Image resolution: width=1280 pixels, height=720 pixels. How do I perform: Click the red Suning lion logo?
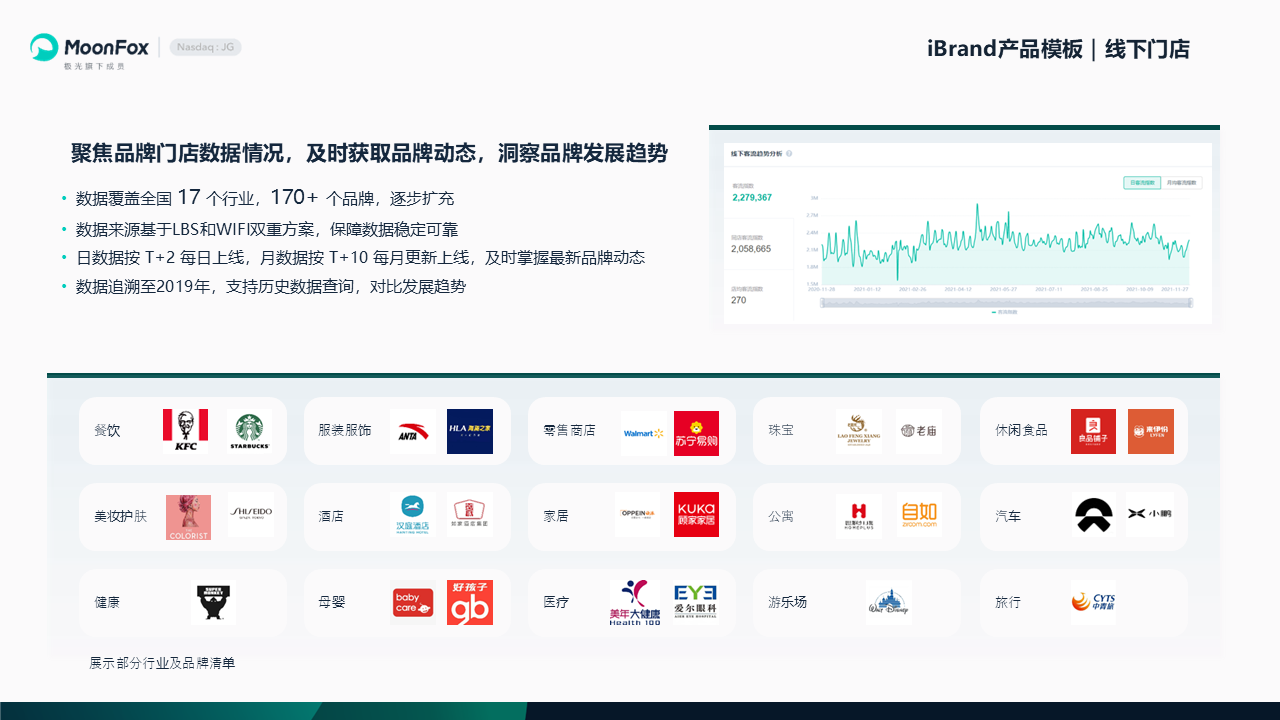[x=696, y=433]
